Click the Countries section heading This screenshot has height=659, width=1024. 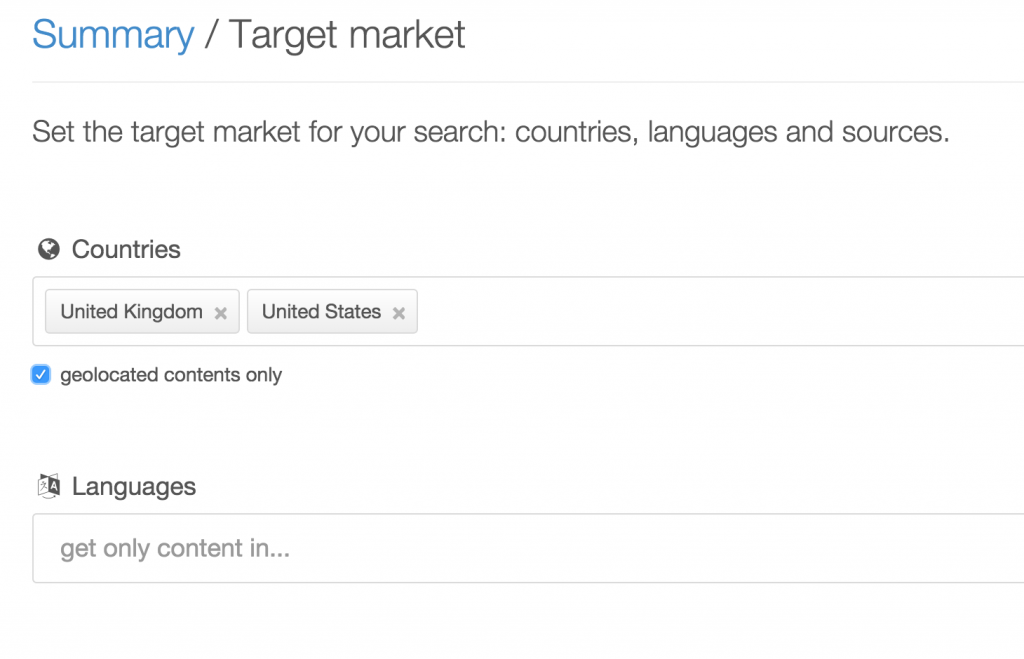pos(126,249)
